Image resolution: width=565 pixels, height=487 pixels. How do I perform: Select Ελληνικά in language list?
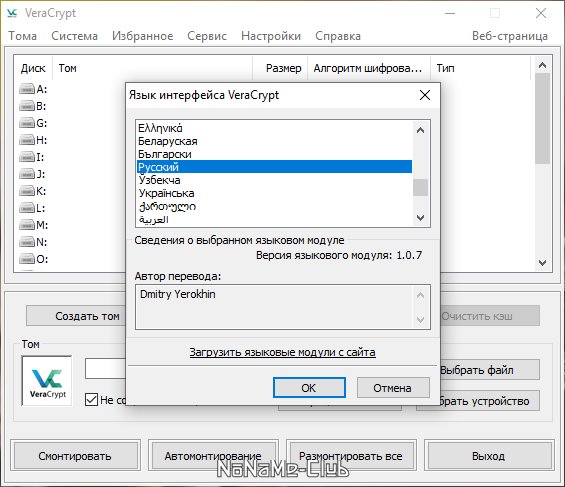(x=274, y=128)
